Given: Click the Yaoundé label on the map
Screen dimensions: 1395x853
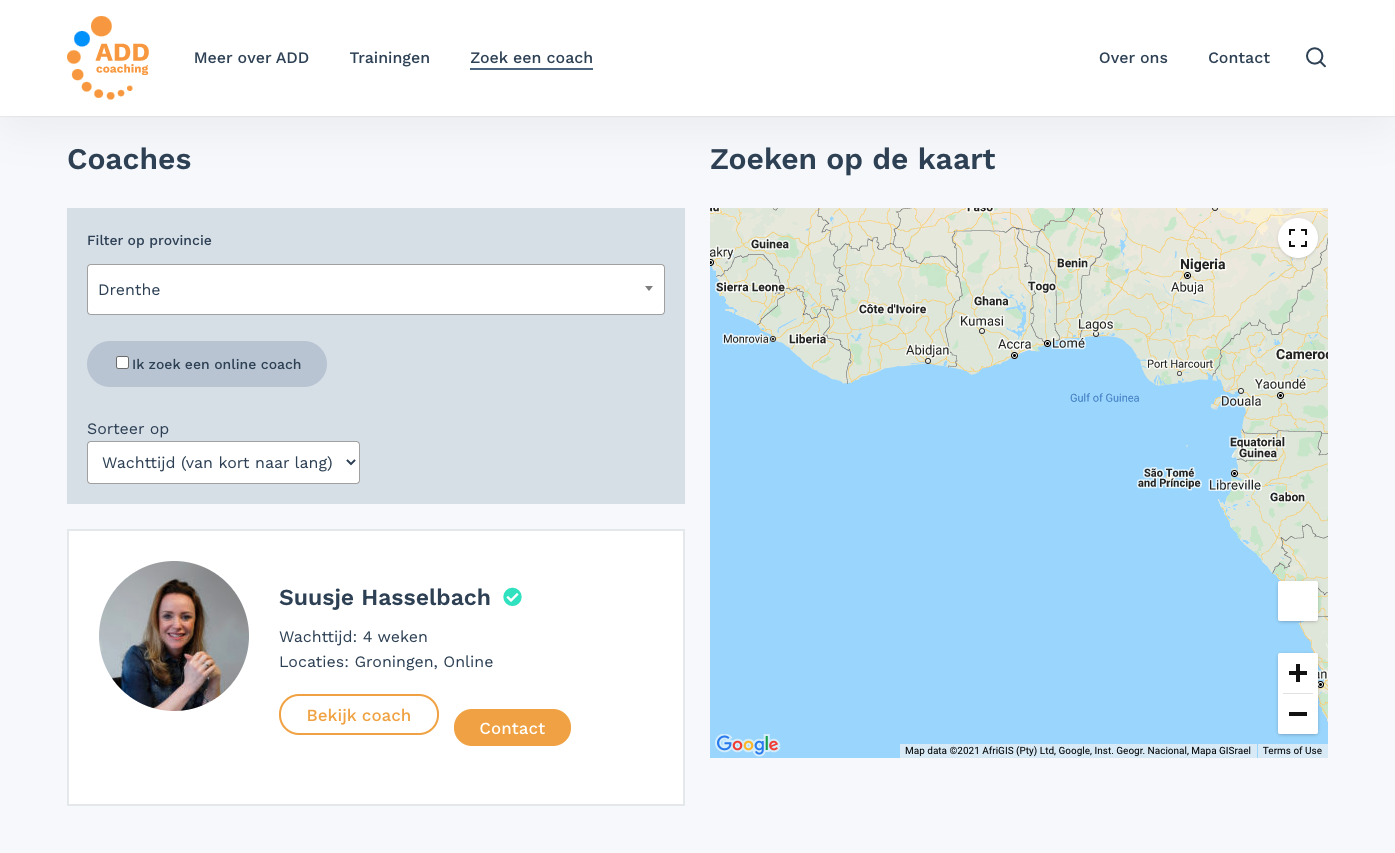Looking at the screenshot, I should (x=1280, y=384).
